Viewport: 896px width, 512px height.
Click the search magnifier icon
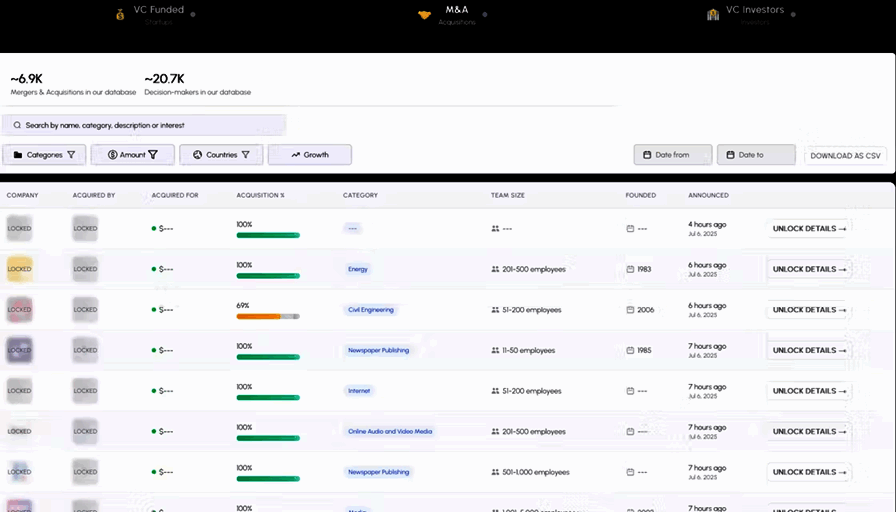tap(17, 125)
